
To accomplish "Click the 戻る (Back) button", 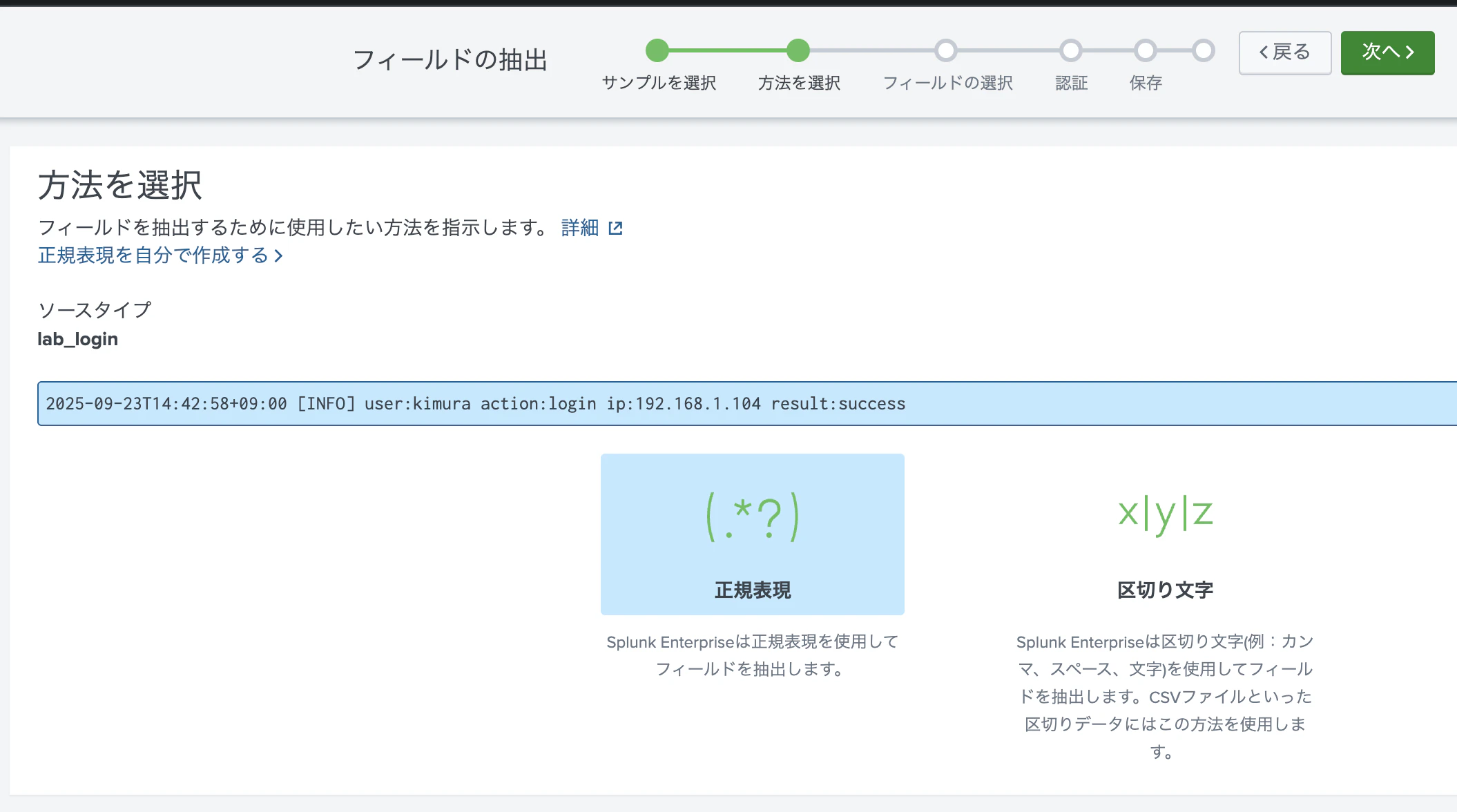I will tap(1284, 52).
